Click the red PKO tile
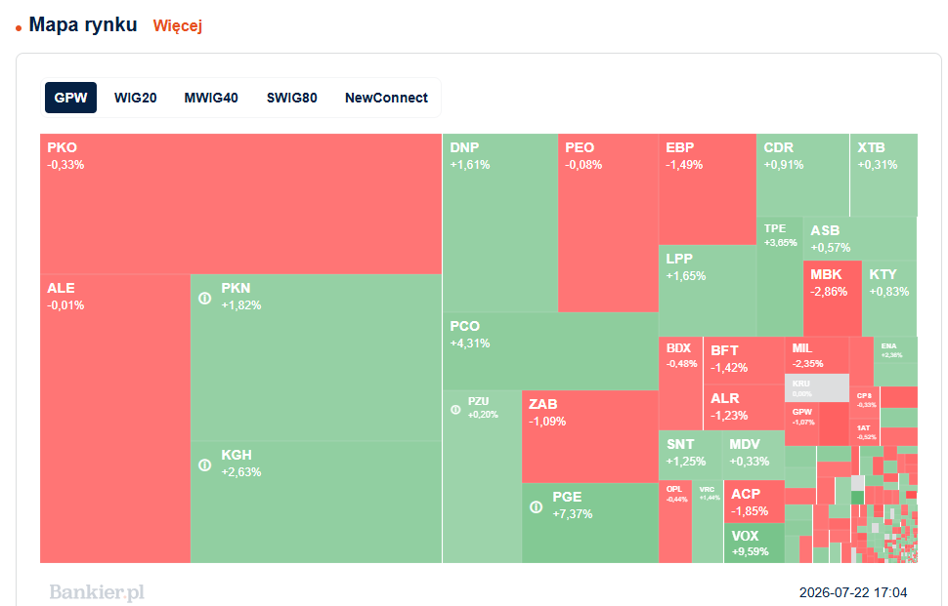Screen dimensions: 948x606 (241, 204)
